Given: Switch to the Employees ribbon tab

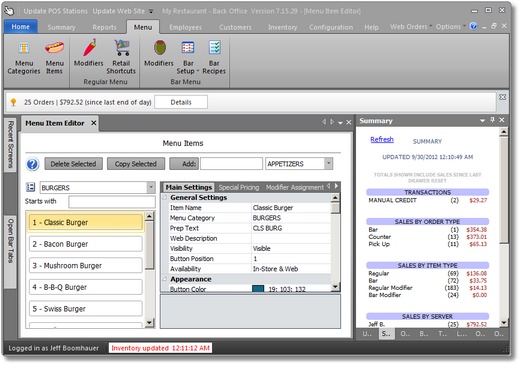Looking at the screenshot, I should (x=185, y=27).
